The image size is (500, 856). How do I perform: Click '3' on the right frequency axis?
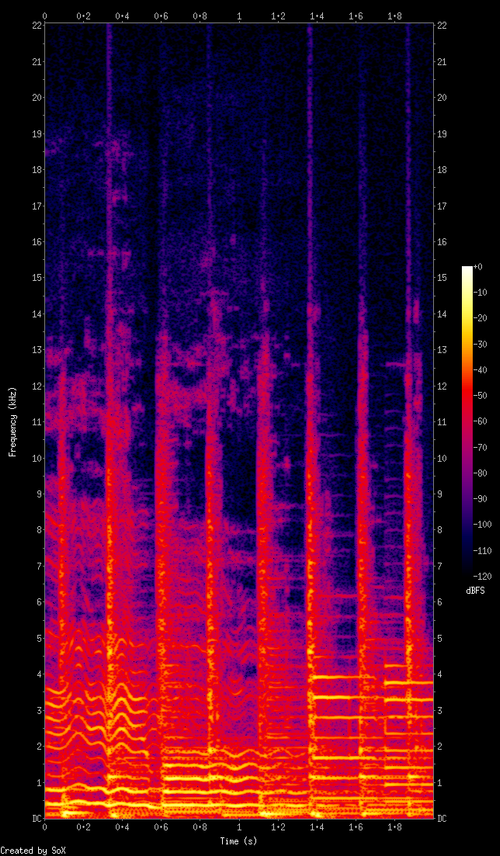[x=439, y=710]
